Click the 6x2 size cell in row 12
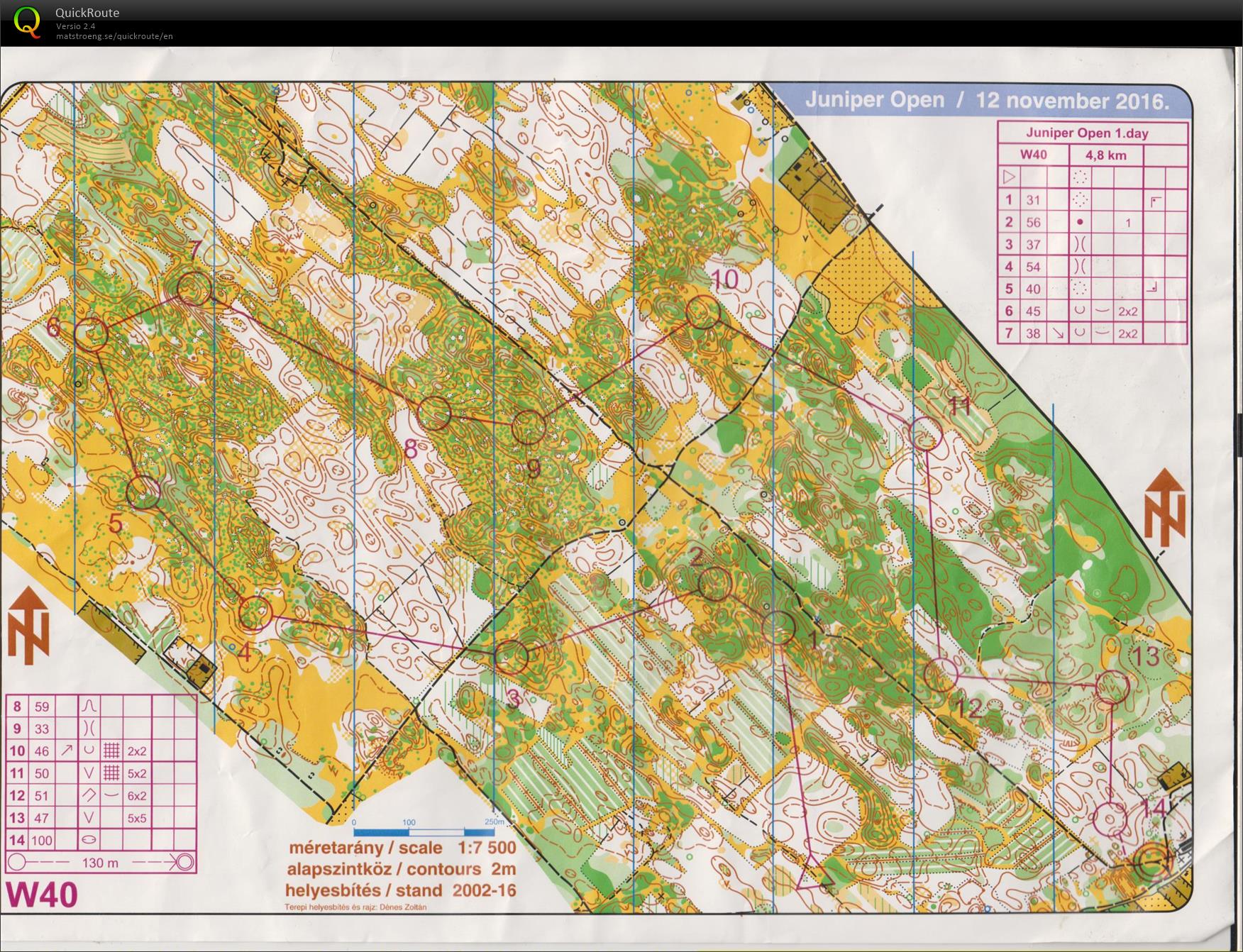 (137, 795)
